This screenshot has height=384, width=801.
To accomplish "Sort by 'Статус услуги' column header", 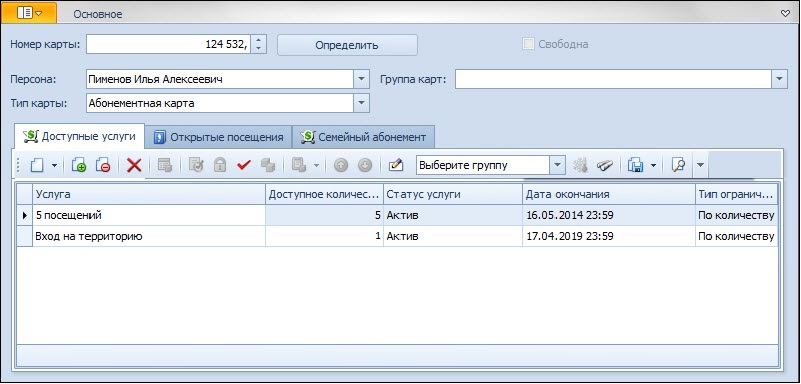I will tap(453, 194).
